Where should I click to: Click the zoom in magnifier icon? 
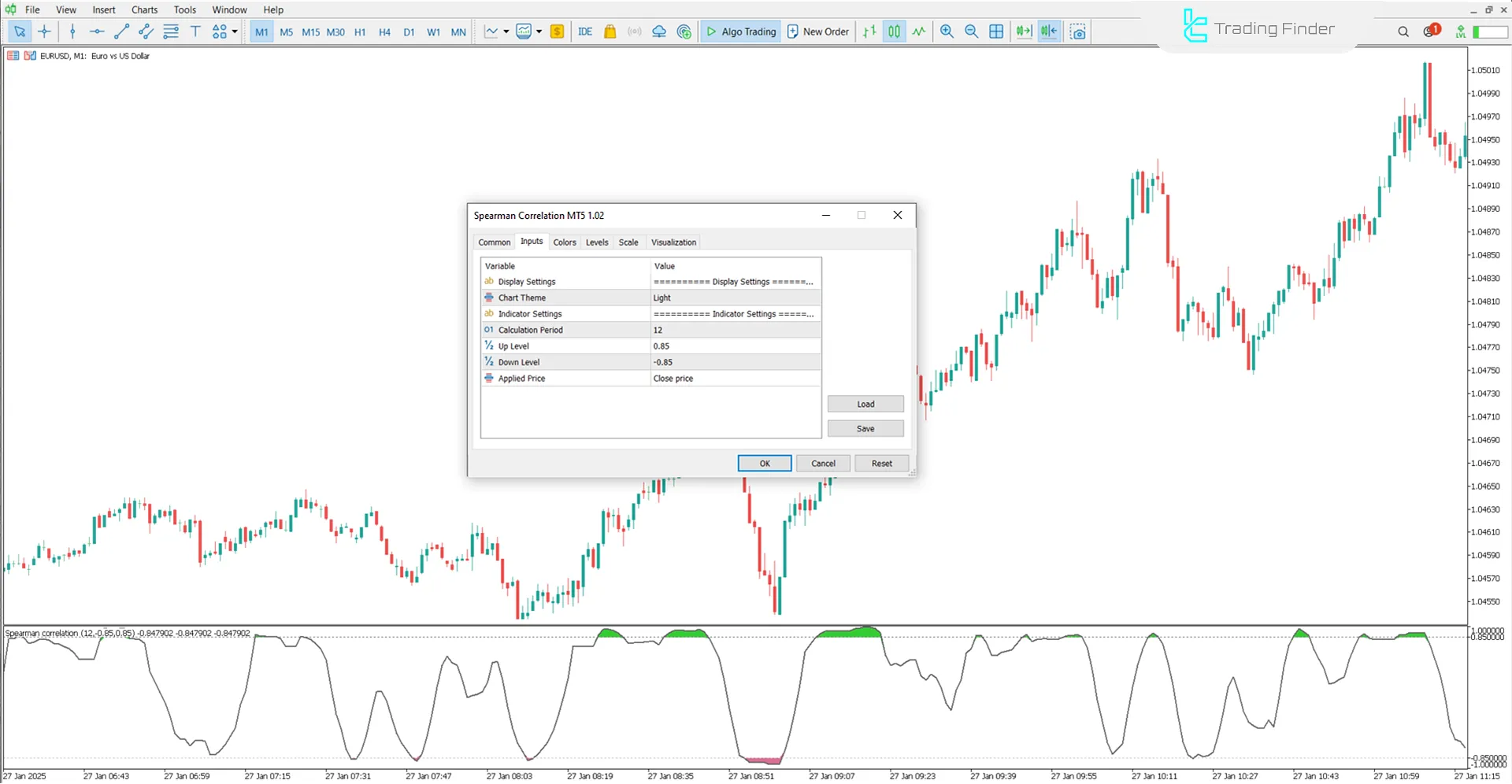[947, 31]
